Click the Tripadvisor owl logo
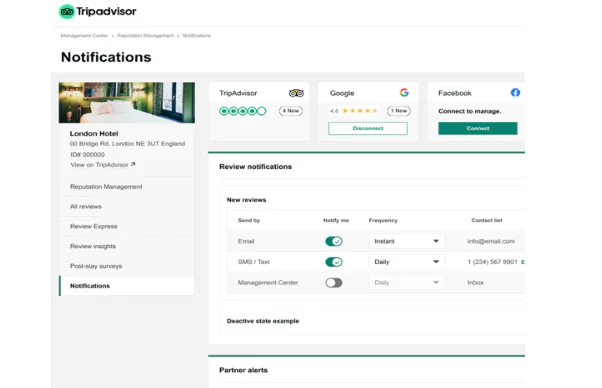 point(66,12)
